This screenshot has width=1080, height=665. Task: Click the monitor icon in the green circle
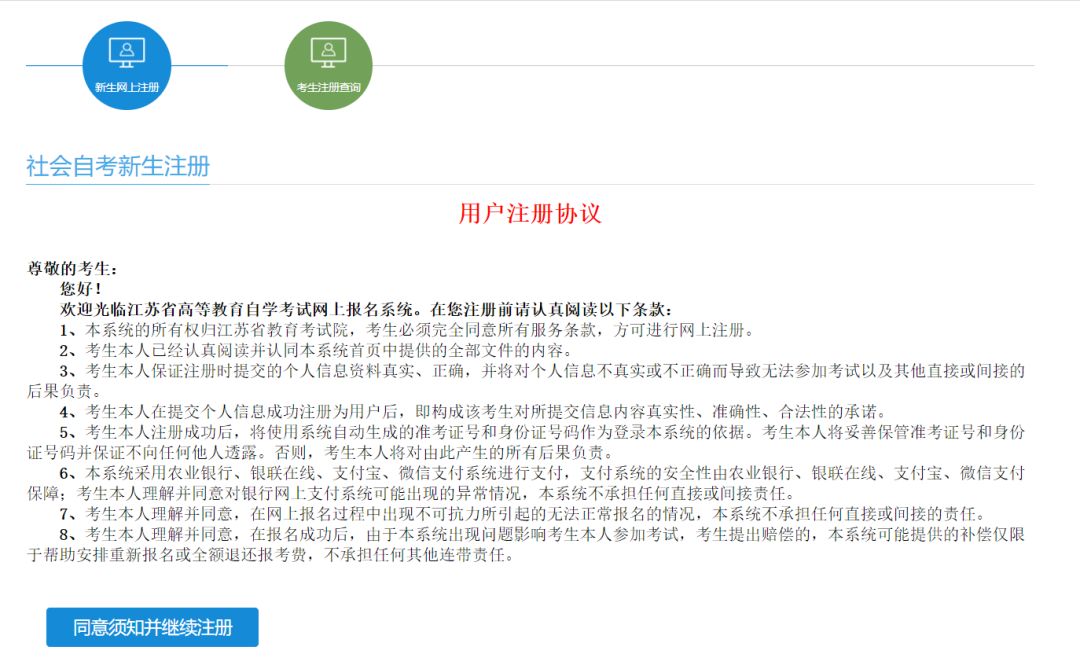tap(328, 52)
